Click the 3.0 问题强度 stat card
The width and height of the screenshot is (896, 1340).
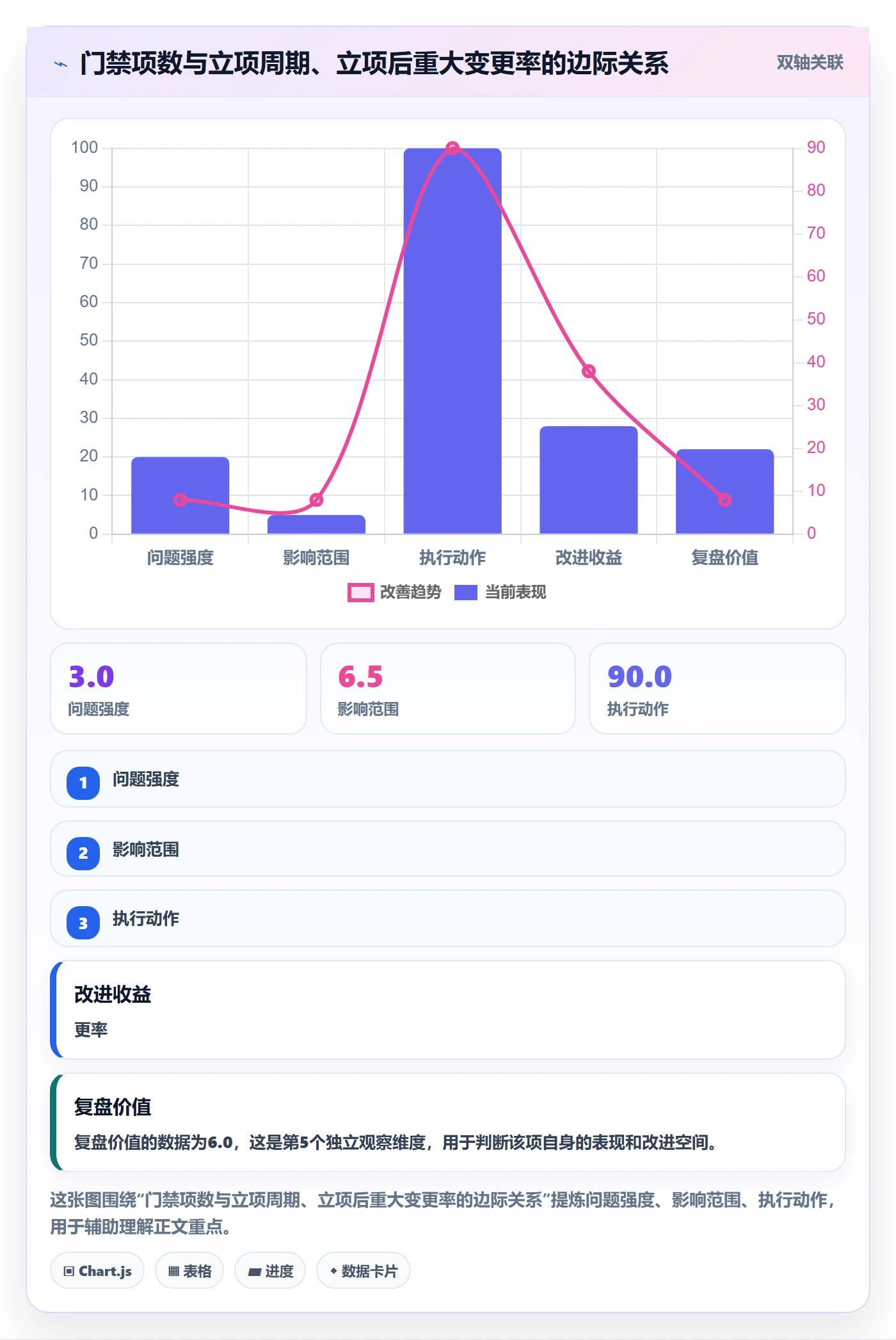(179, 689)
